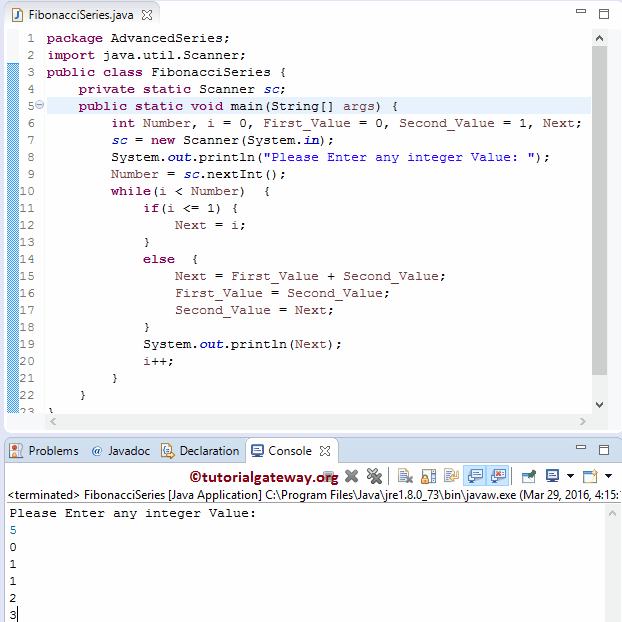This screenshot has height=622, width=622.
Task: Click console output value 2
Action: point(13,598)
